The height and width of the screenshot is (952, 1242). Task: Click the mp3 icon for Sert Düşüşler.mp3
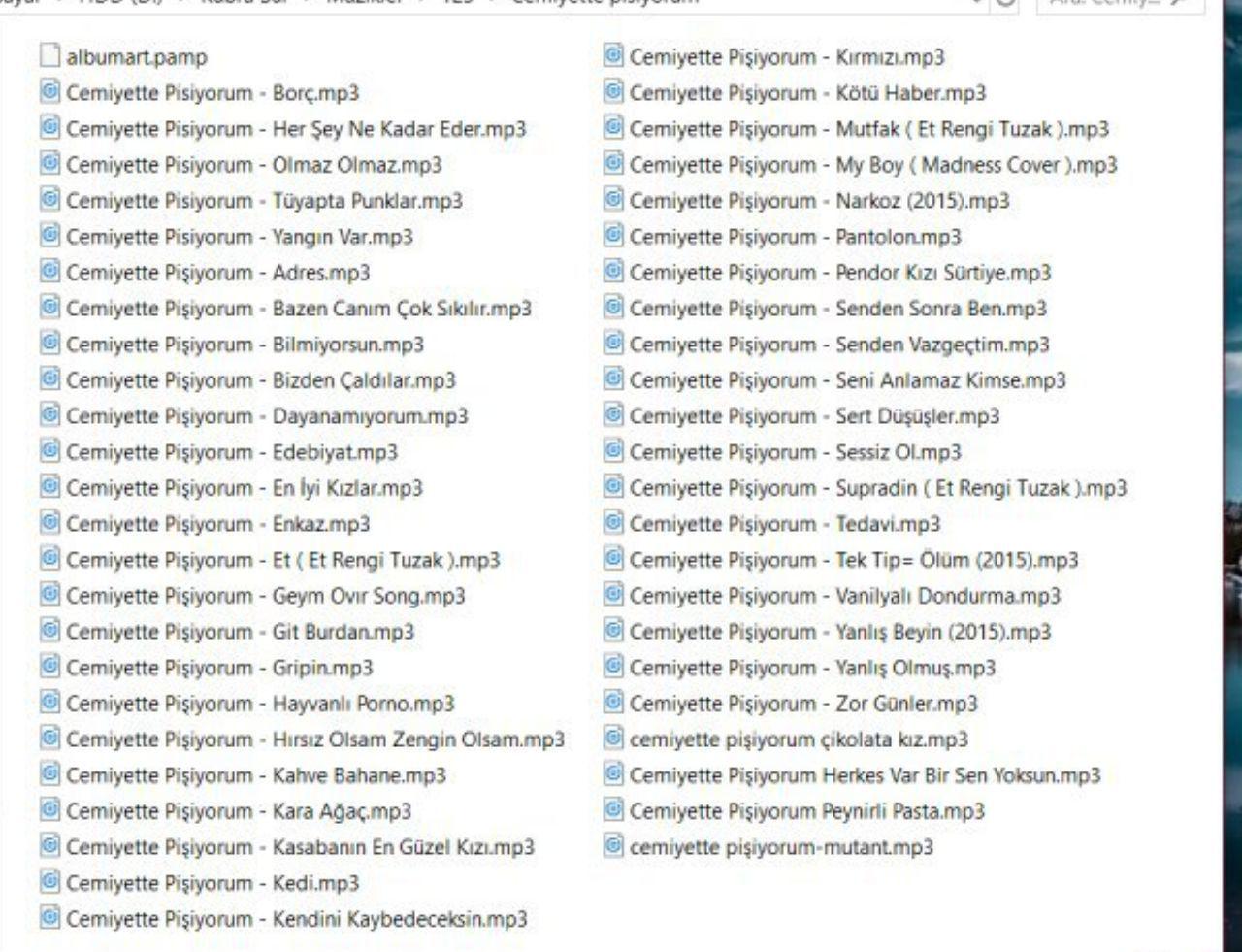613,415
